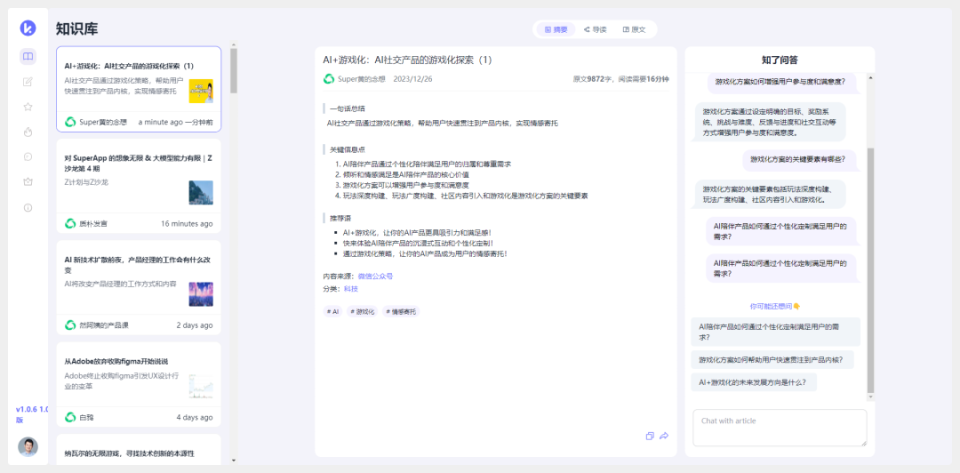The image size is (960, 473).
Task: Click the chat message 游戏化方案如何增强用户参与度和满意度？
Action: click(x=783, y=81)
